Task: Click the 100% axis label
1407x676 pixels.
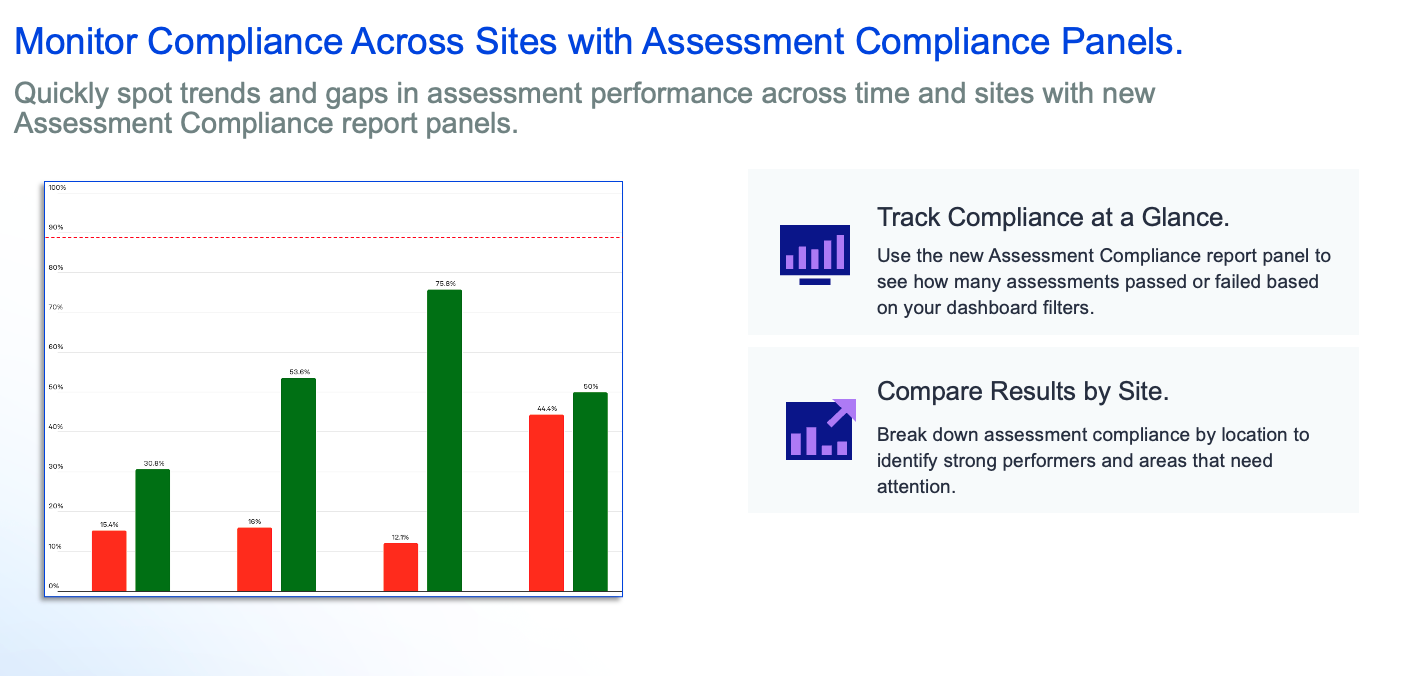Action: (x=57, y=188)
